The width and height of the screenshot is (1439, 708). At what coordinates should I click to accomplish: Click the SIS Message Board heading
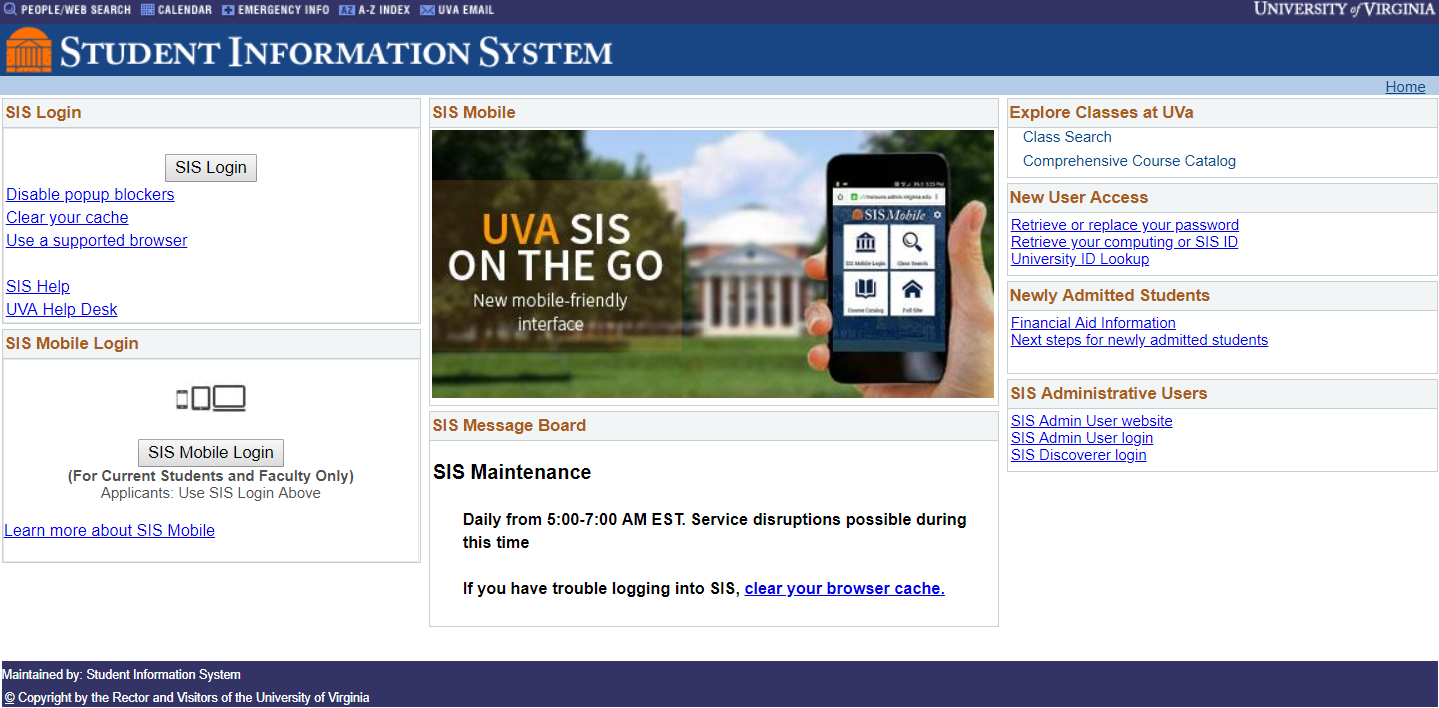[509, 426]
